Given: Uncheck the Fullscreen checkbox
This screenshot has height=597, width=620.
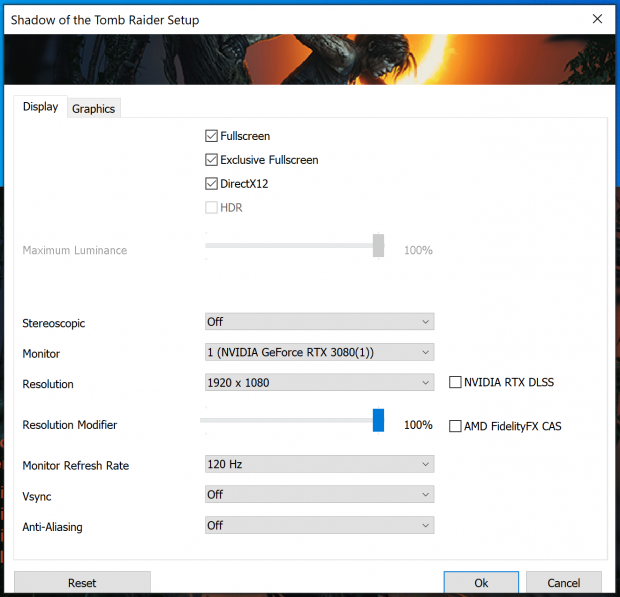Looking at the screenshot, I should 211,136.
